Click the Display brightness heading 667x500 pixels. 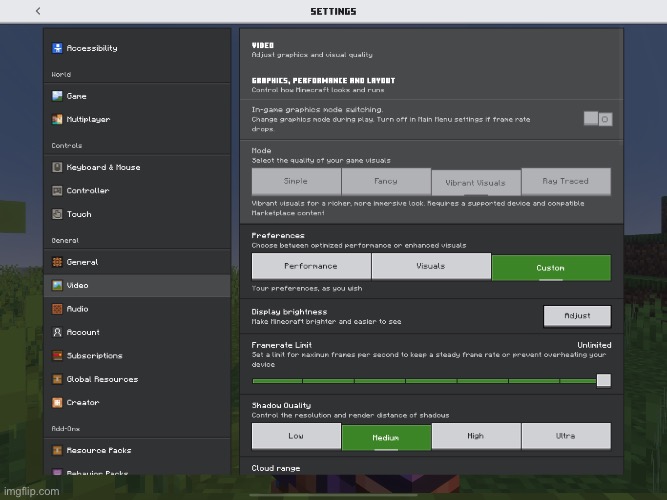click(x=289, y=312)
